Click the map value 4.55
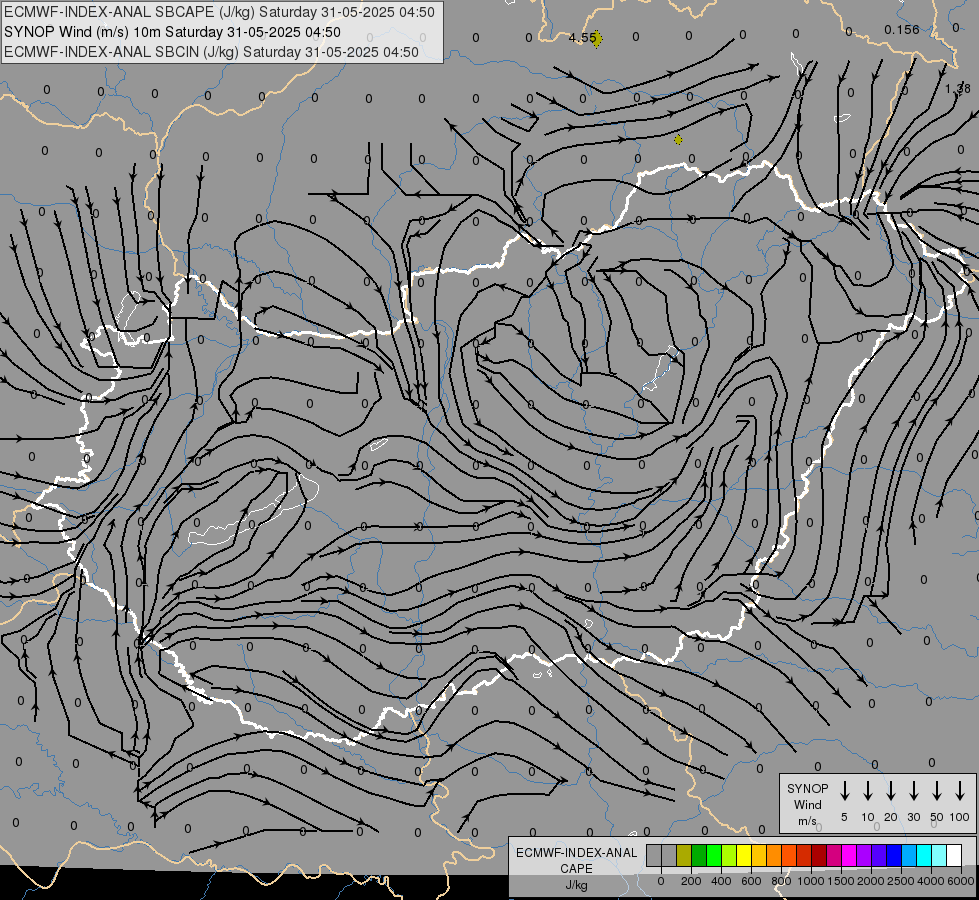 (583, 37)
